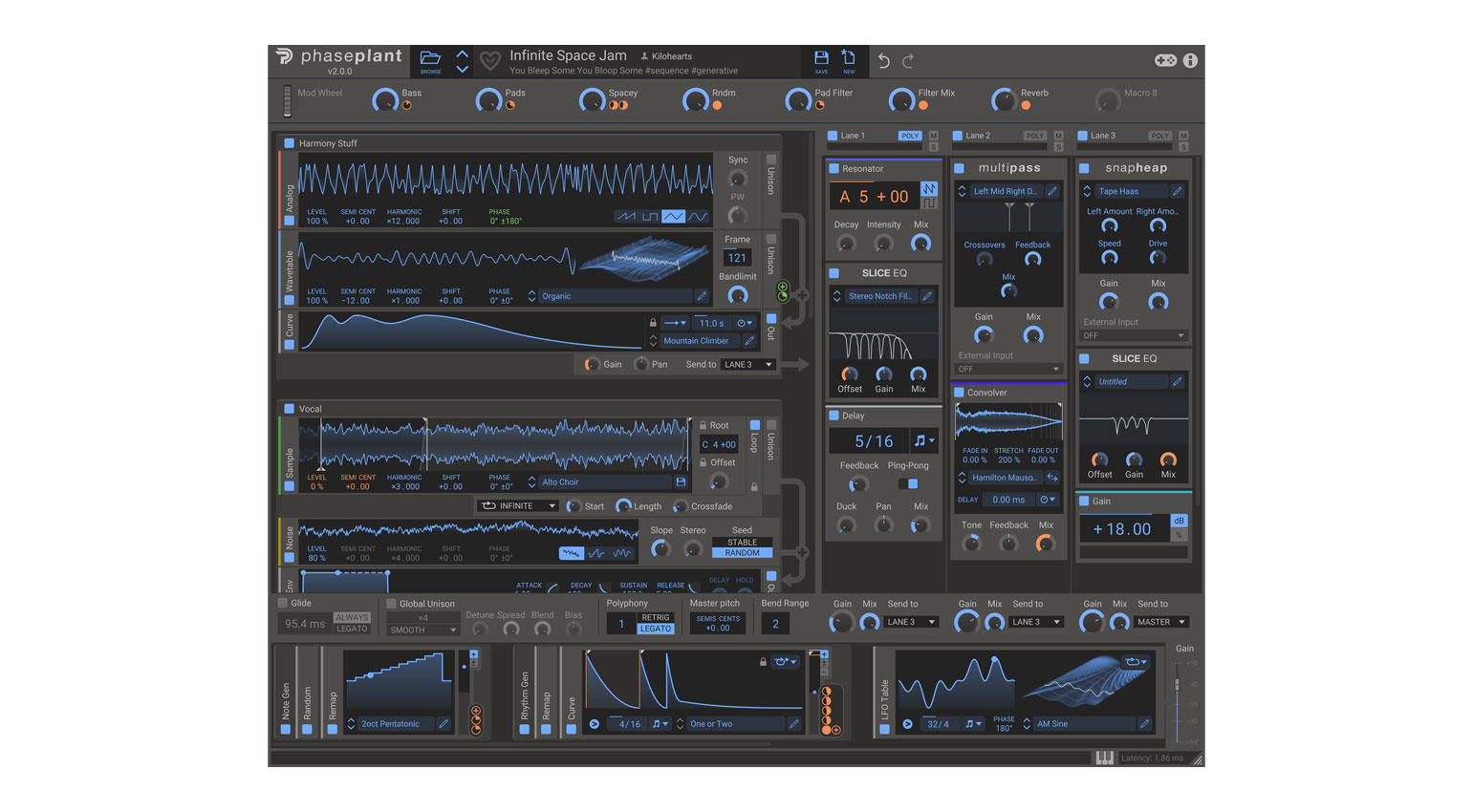Select the sawtooth waveform on Analog oscillator
Image resolution: width=1472 pixels, height=812 pixels.
[626, 216]
